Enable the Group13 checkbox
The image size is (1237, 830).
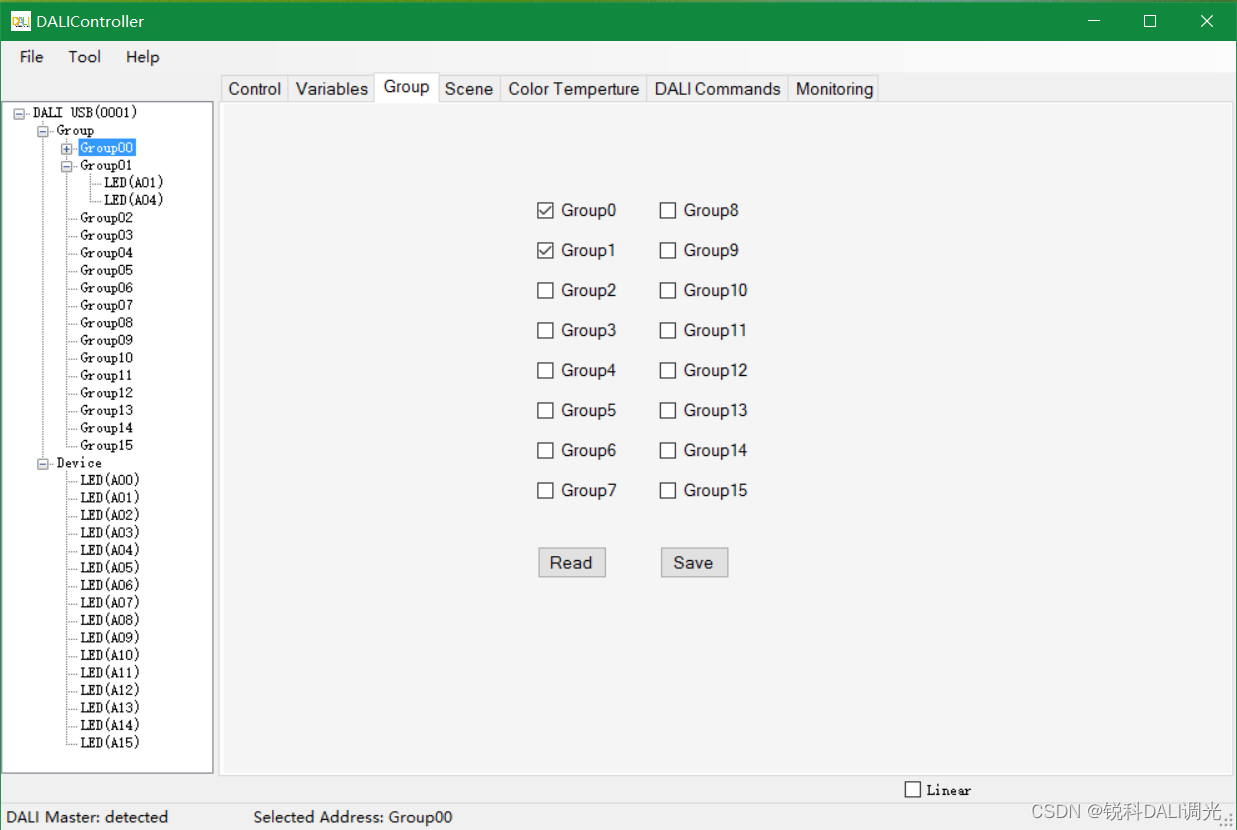tap(668, 411)
